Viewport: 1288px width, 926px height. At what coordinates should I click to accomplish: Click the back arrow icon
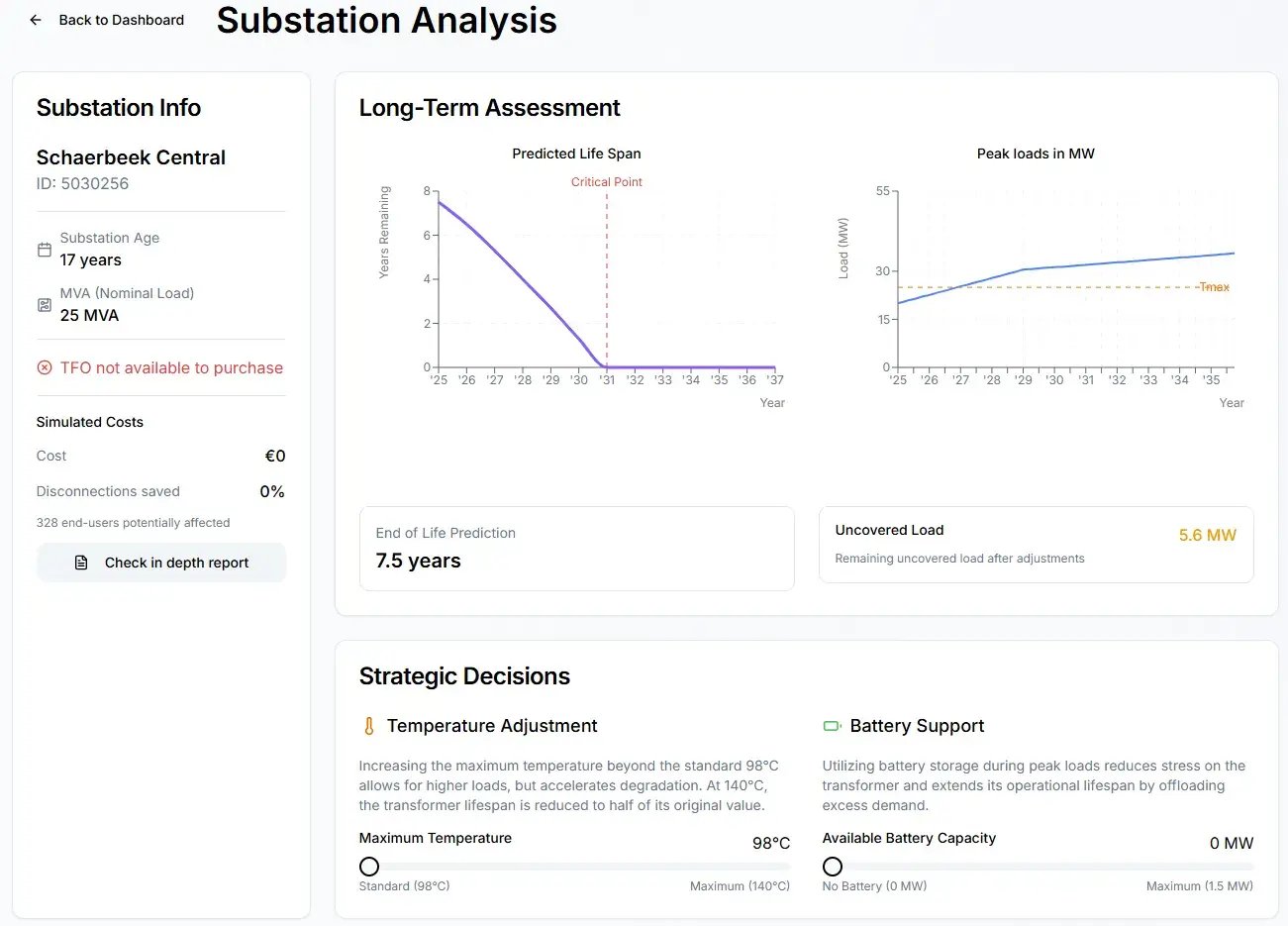[x=36, y=20]
